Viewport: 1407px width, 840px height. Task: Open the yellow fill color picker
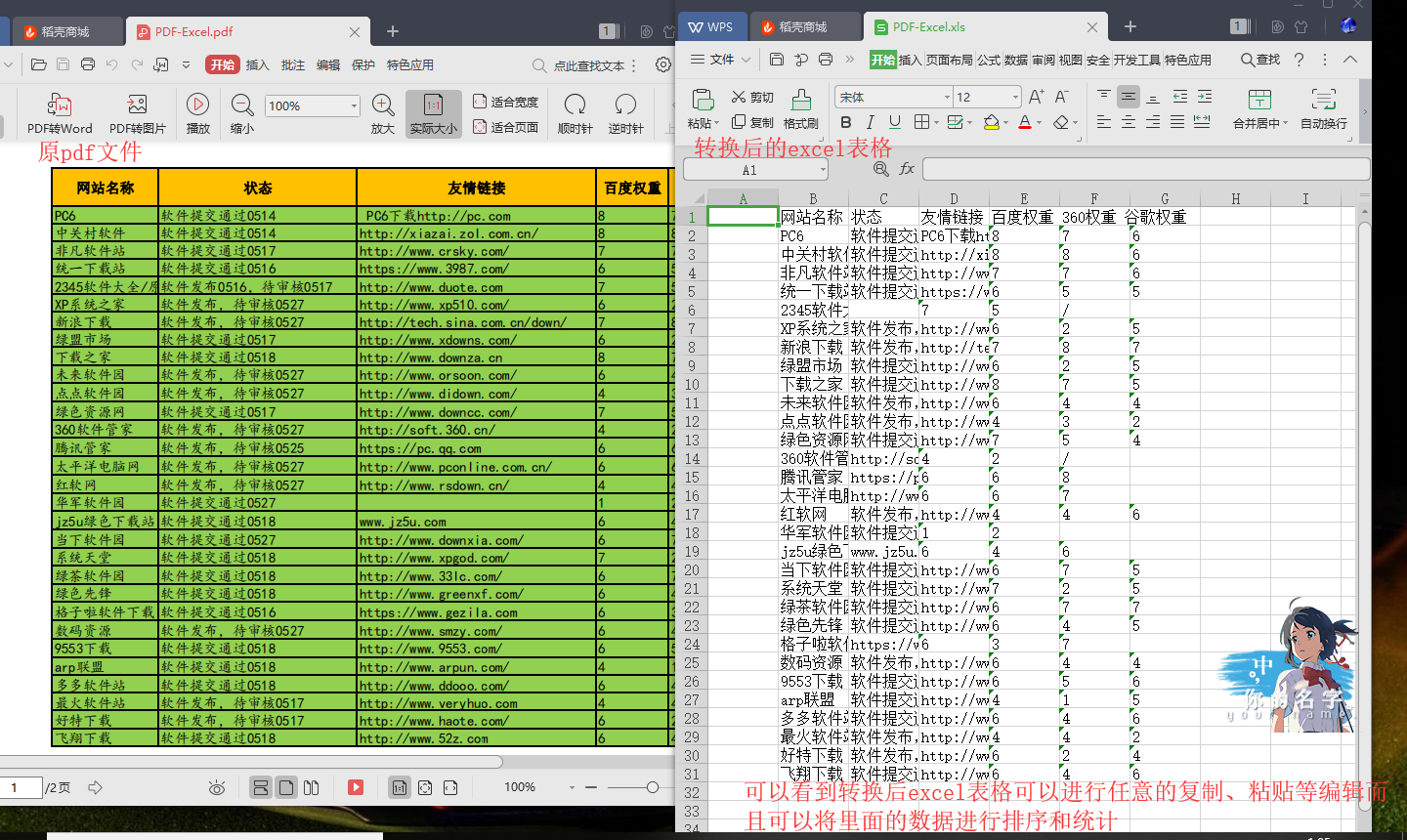(x=992, y=122)
